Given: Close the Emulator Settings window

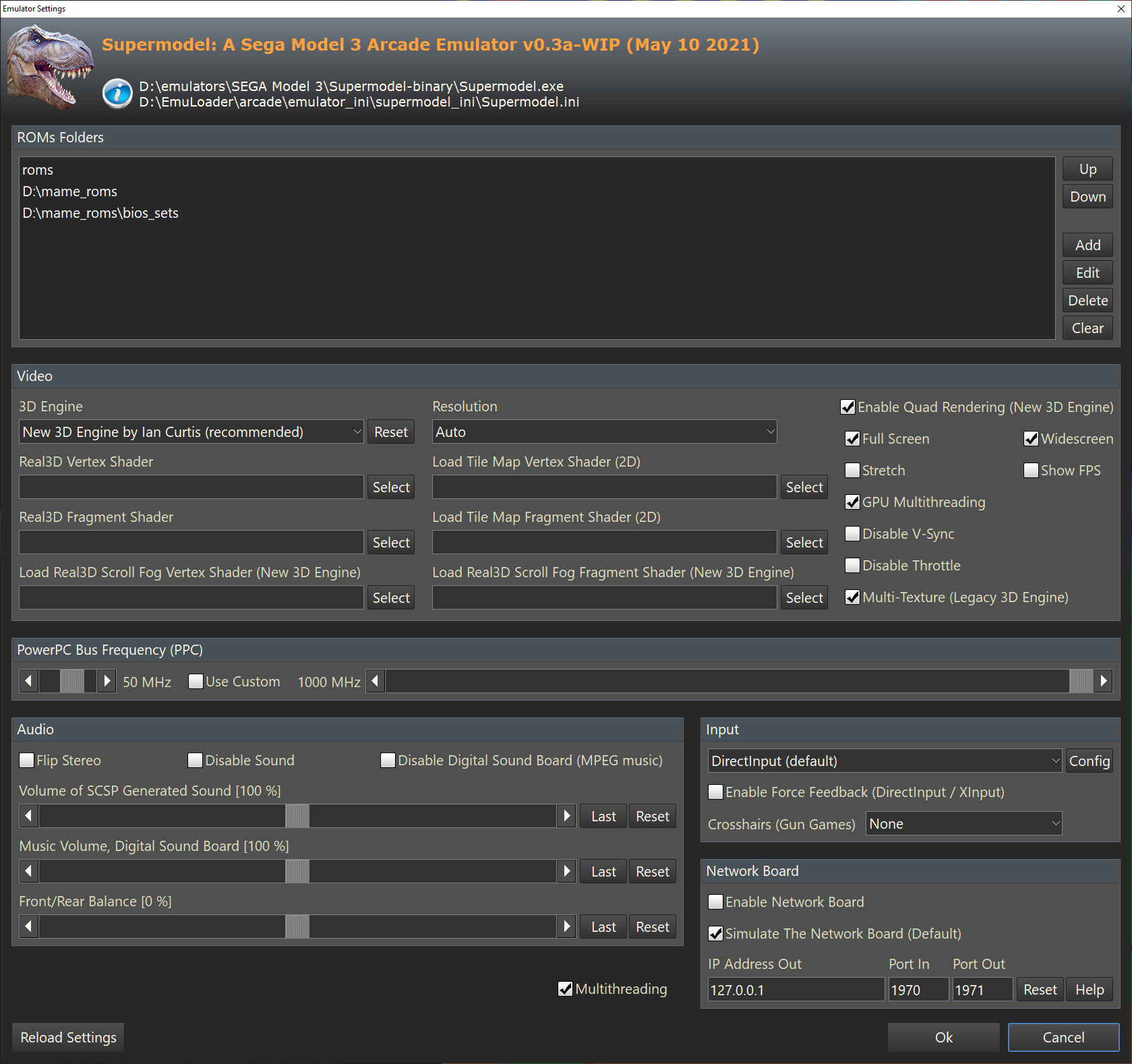Looking at the screenshot, I should (x=1121, y=9).
